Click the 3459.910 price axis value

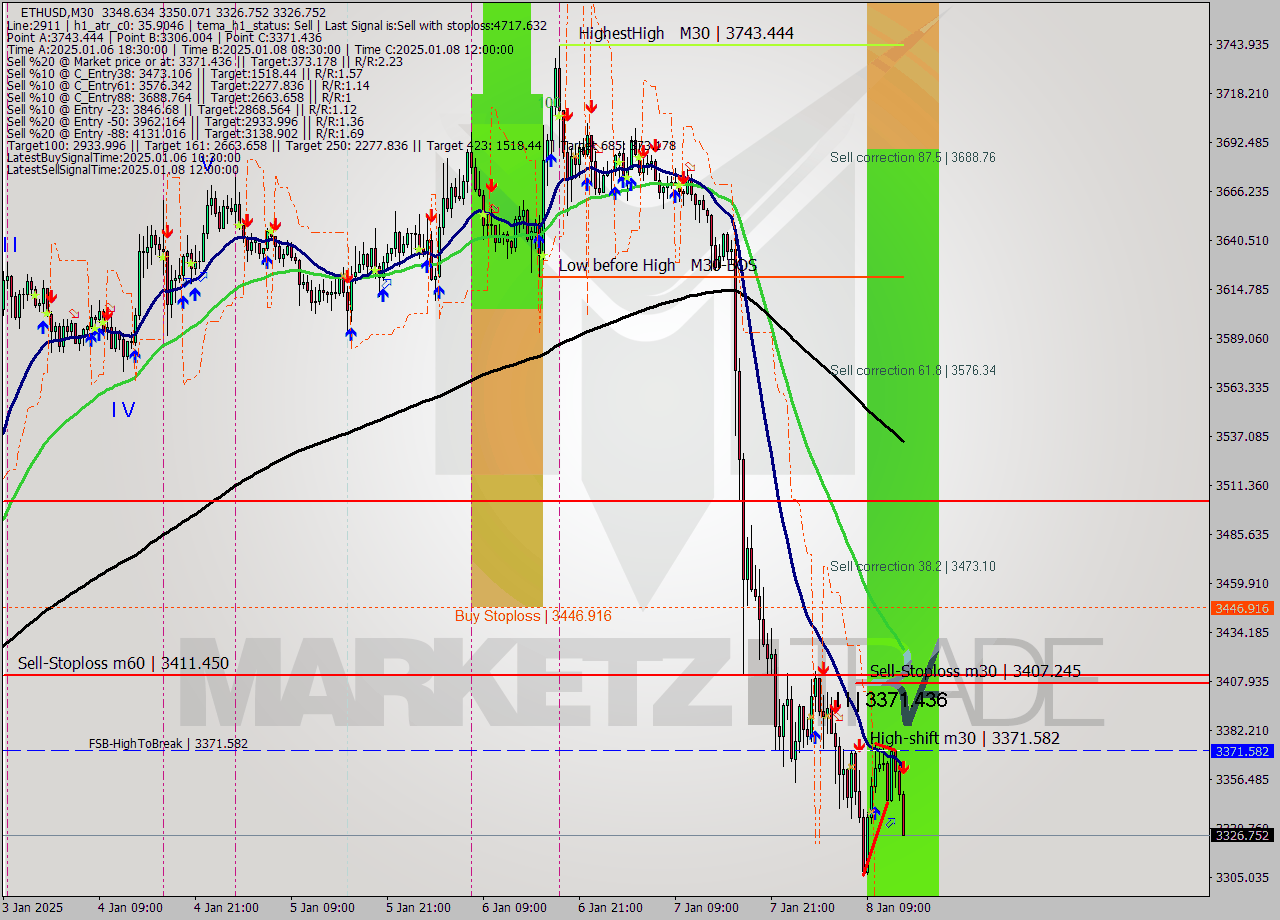point(1241,583)
